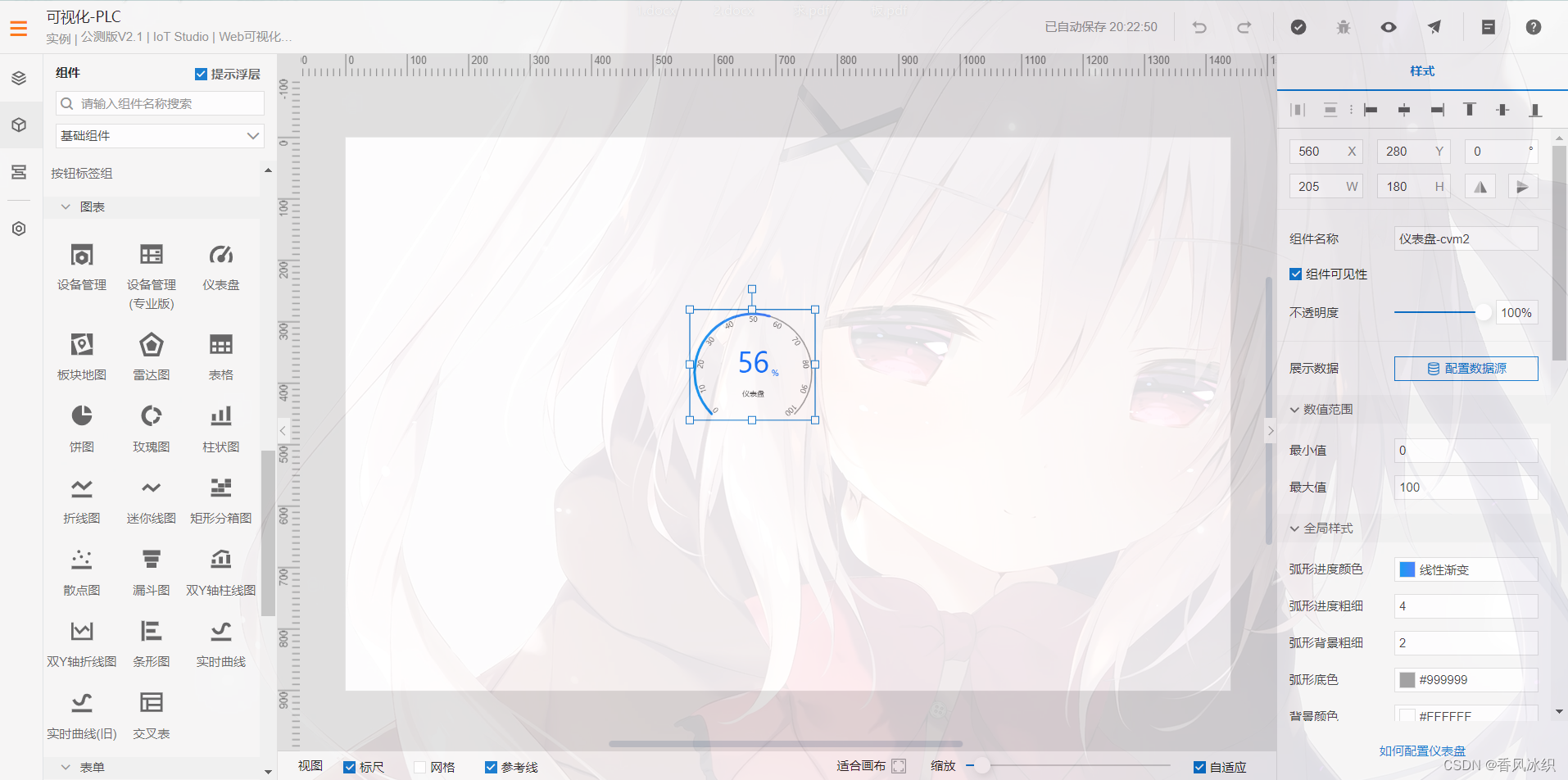Select the 表格 table component
Screen dimensions: 1568x780
[x=221, y=357]
